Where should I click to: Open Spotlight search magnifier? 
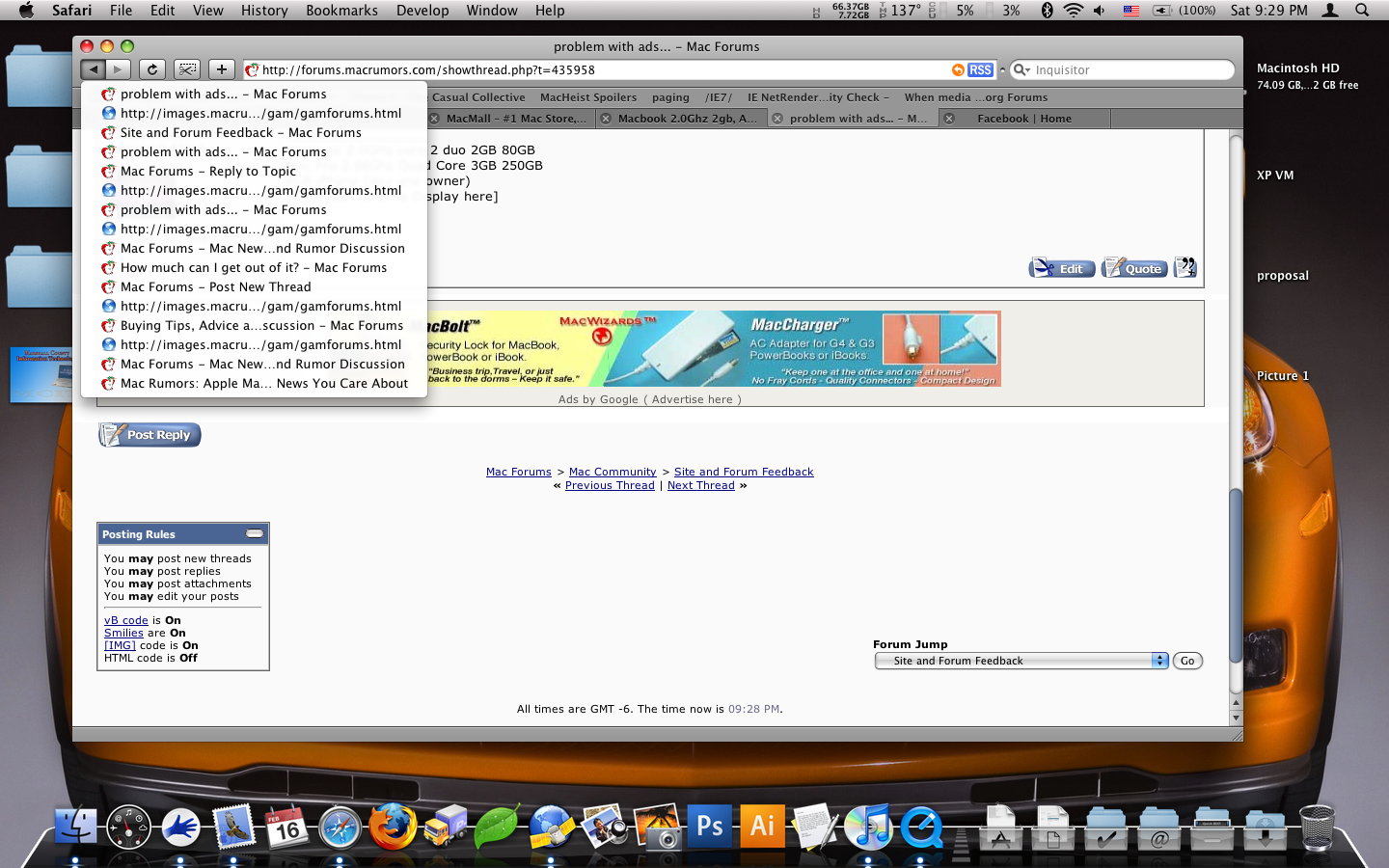pyautogui.click(x=1362, y=10)
